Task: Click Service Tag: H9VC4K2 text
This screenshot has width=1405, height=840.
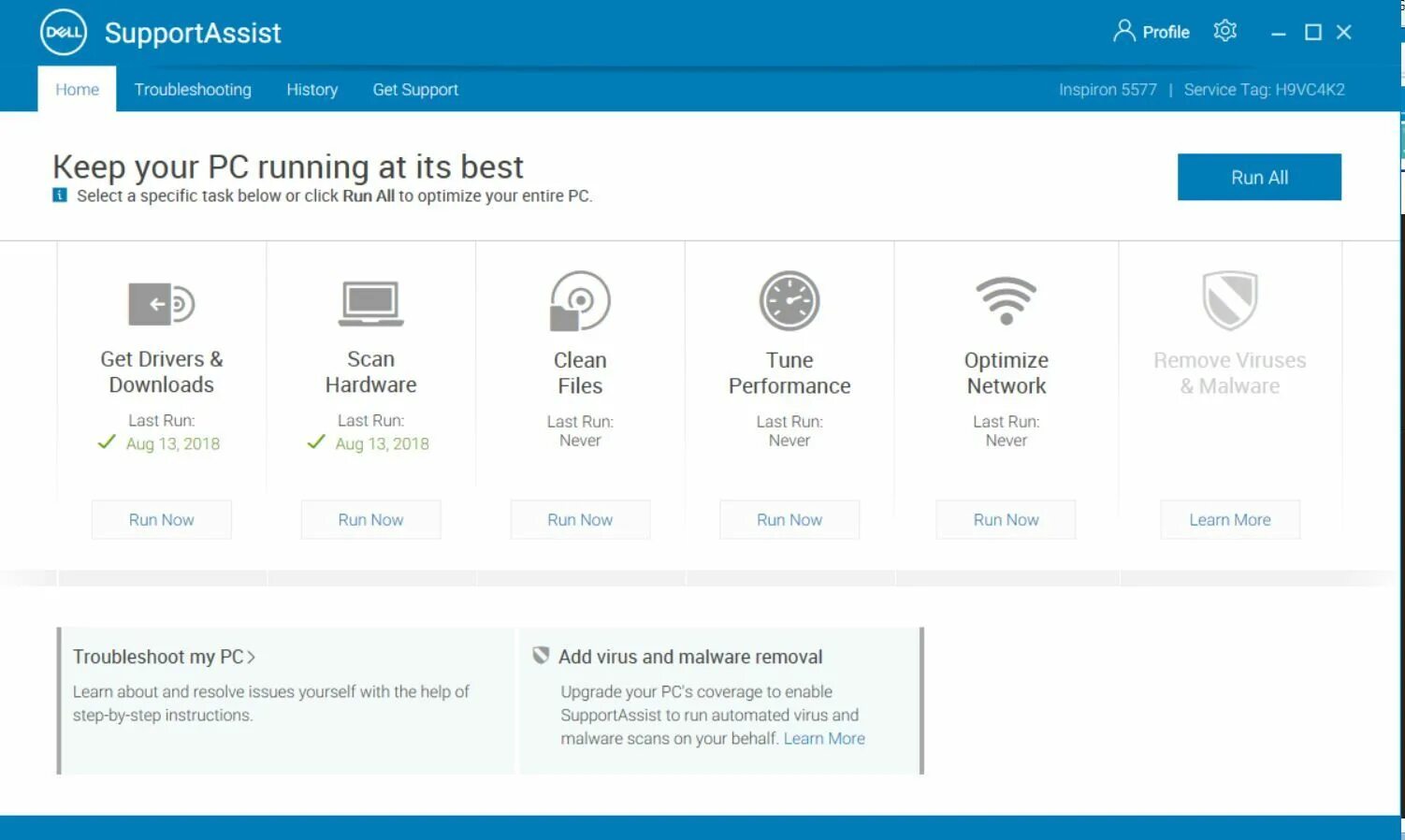Action: pyautogui.click(x=1264, y=90)
